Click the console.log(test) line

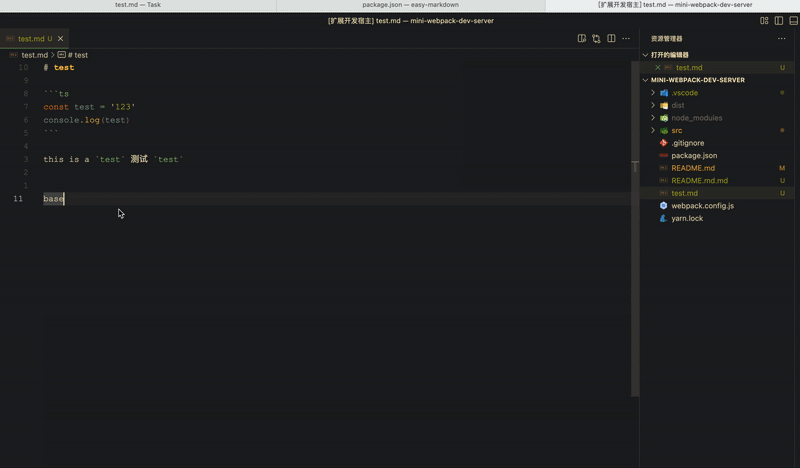(x=86, y=120)
